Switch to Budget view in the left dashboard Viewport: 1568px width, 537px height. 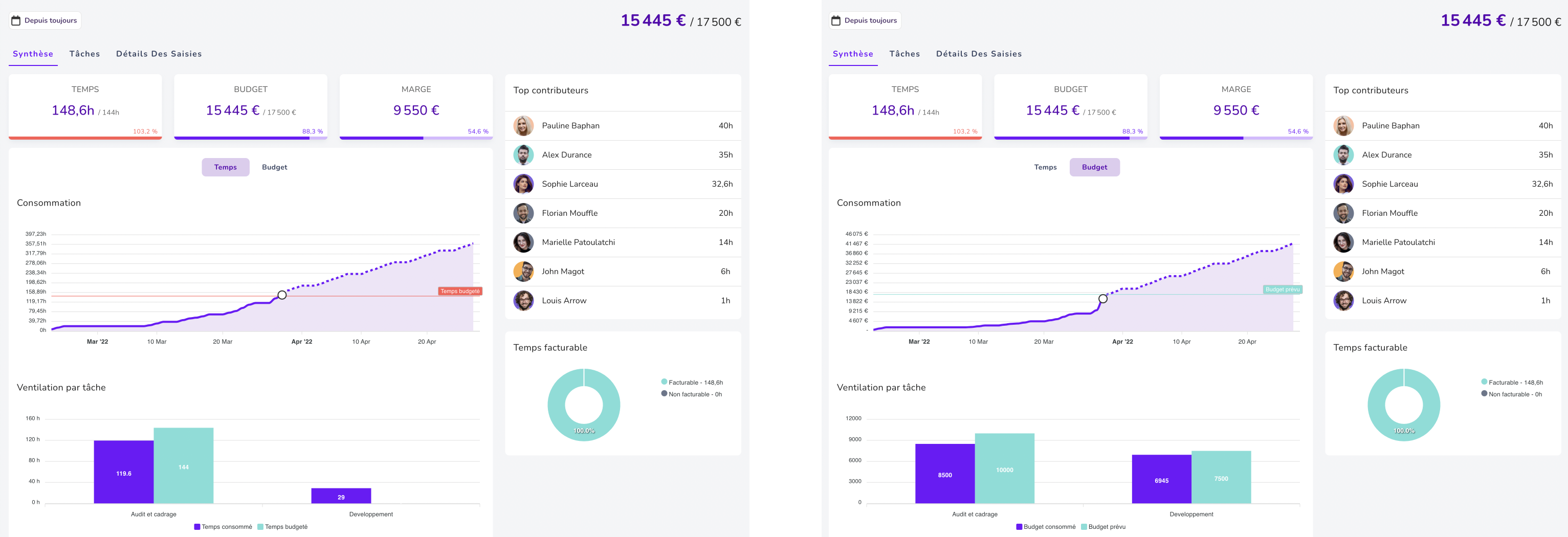275,167
